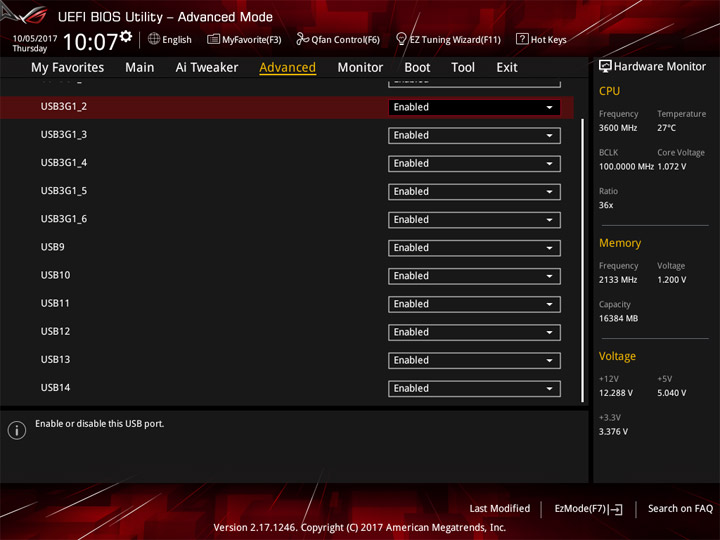Open the USB13 Enabled dropdown

pos(474,360)
